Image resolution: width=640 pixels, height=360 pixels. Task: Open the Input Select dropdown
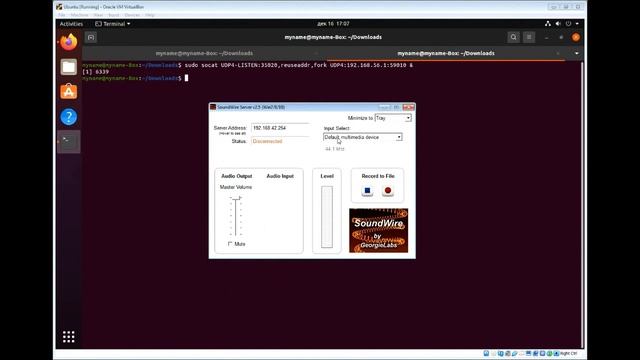point(362,137)
